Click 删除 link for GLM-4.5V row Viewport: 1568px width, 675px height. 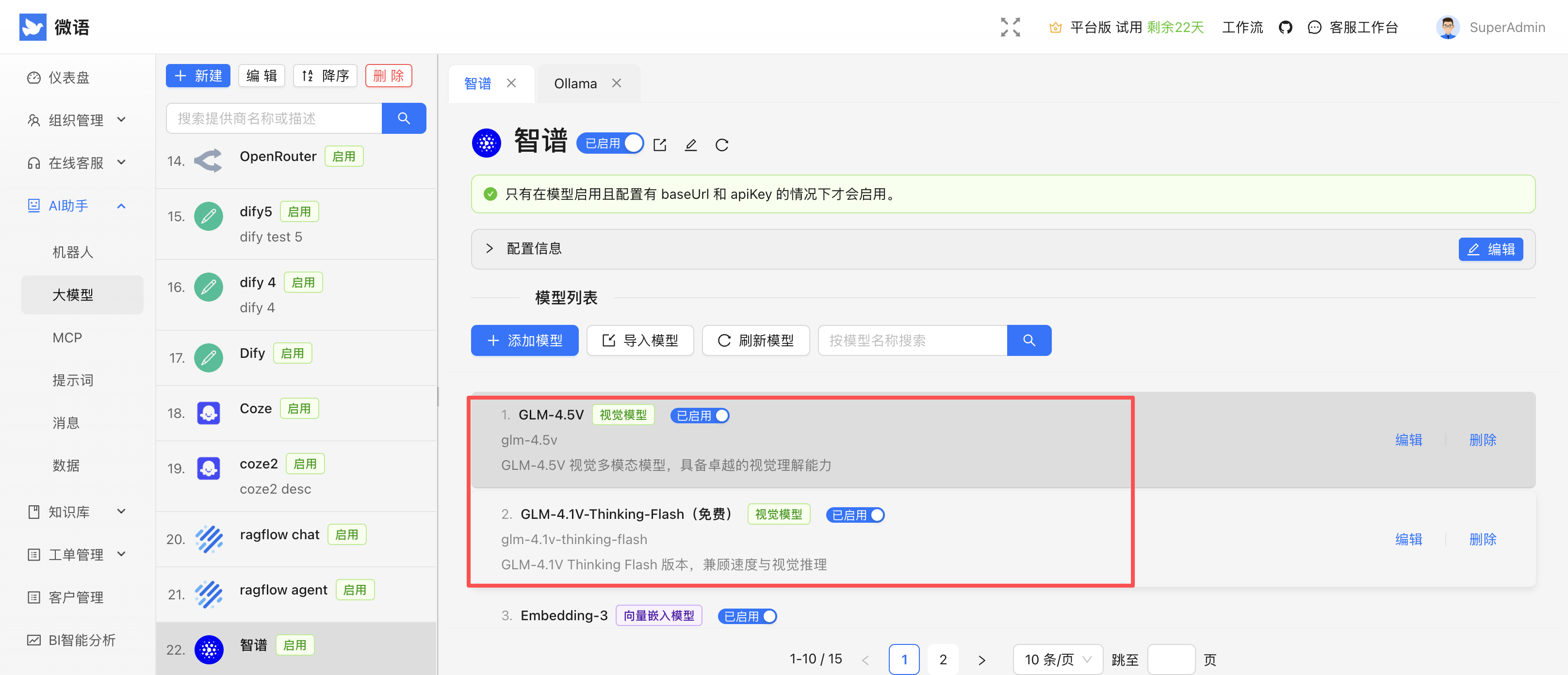(x=1482, y=439)
